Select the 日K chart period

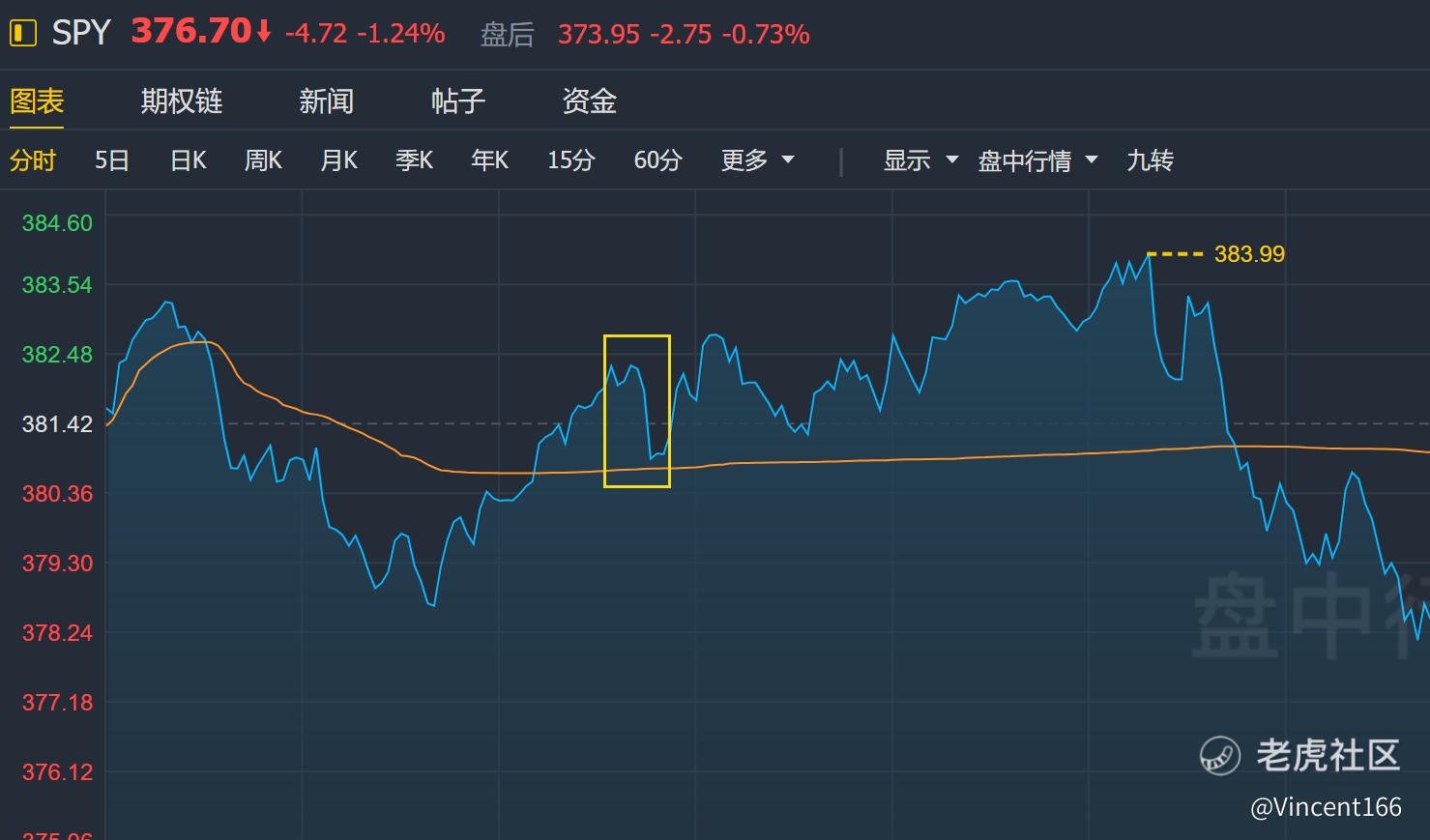(188, 159)
